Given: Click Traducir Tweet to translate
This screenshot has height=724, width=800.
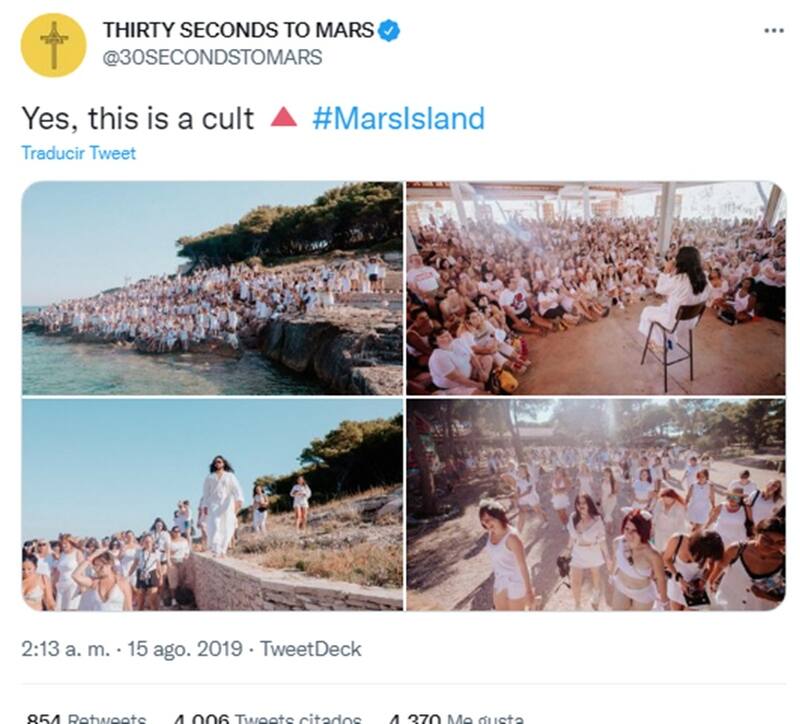Looking at the screenshot, I should (78, 153).
